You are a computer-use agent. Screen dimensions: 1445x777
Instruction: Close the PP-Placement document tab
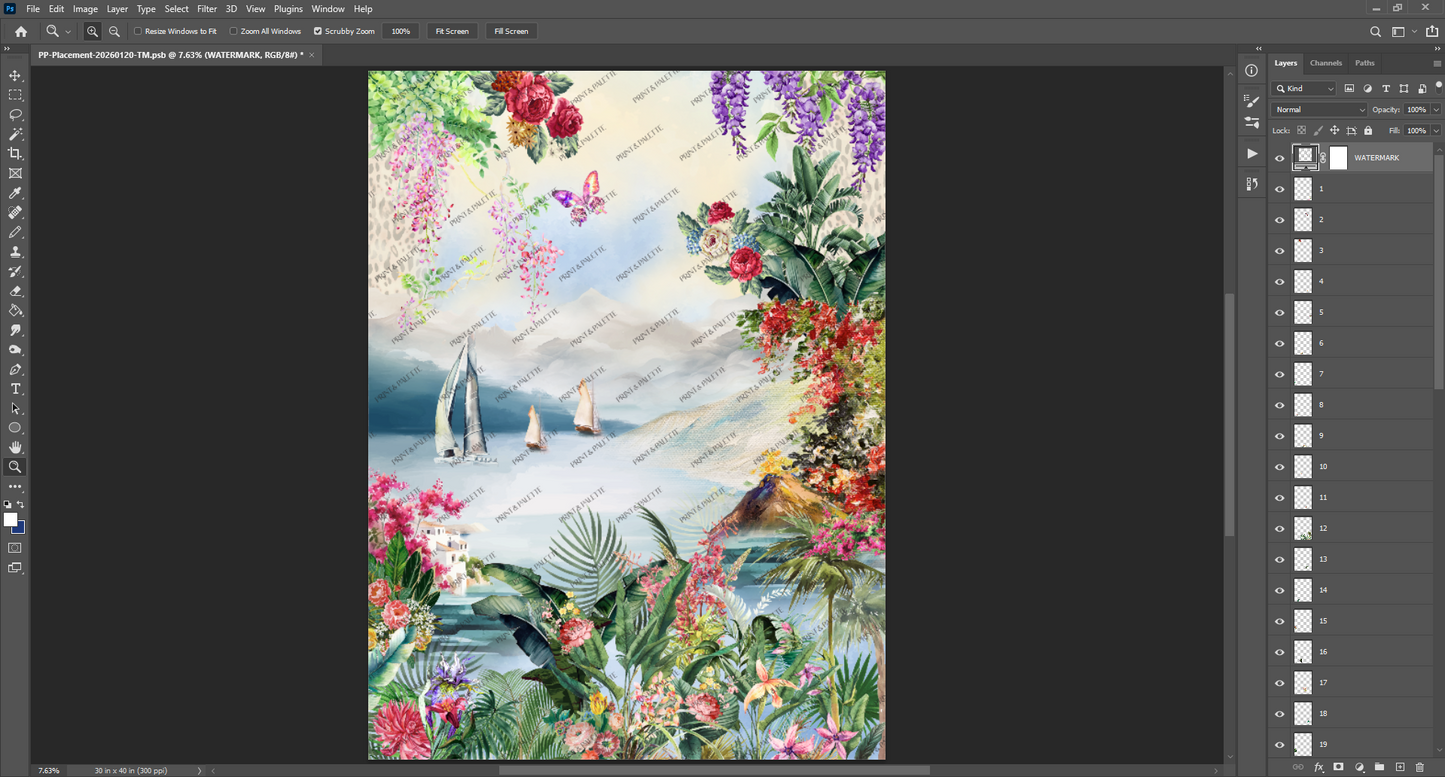point(312,55)
